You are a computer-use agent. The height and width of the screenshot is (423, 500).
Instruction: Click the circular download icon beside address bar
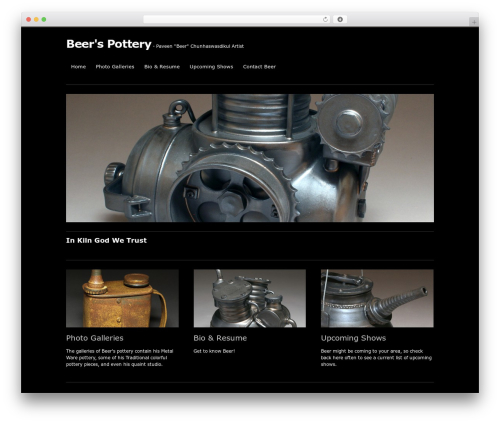(340, 19)
